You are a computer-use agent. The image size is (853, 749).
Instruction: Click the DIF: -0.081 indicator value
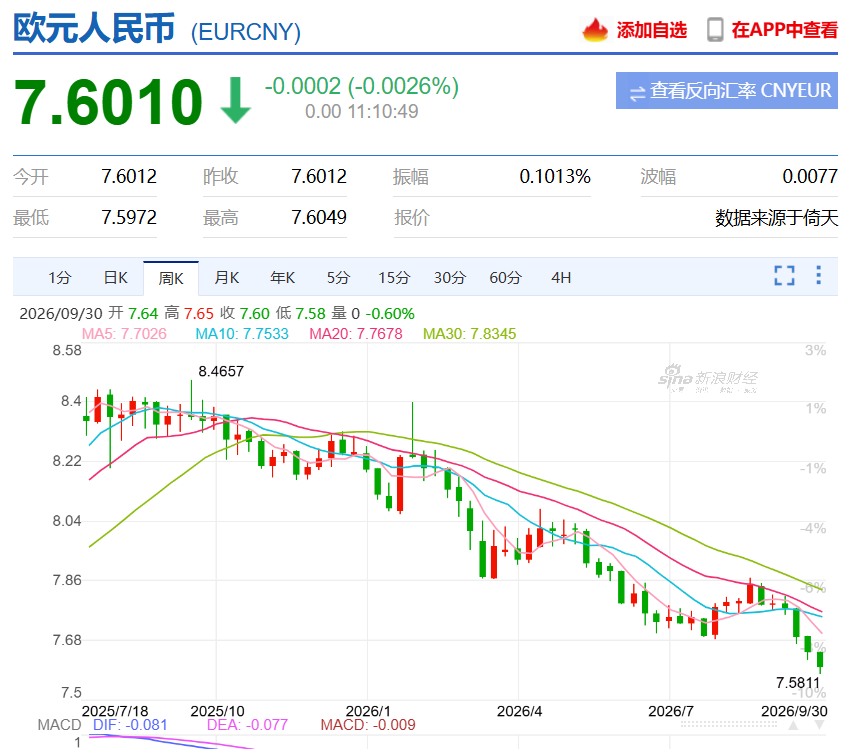click(x=130, y=725)
